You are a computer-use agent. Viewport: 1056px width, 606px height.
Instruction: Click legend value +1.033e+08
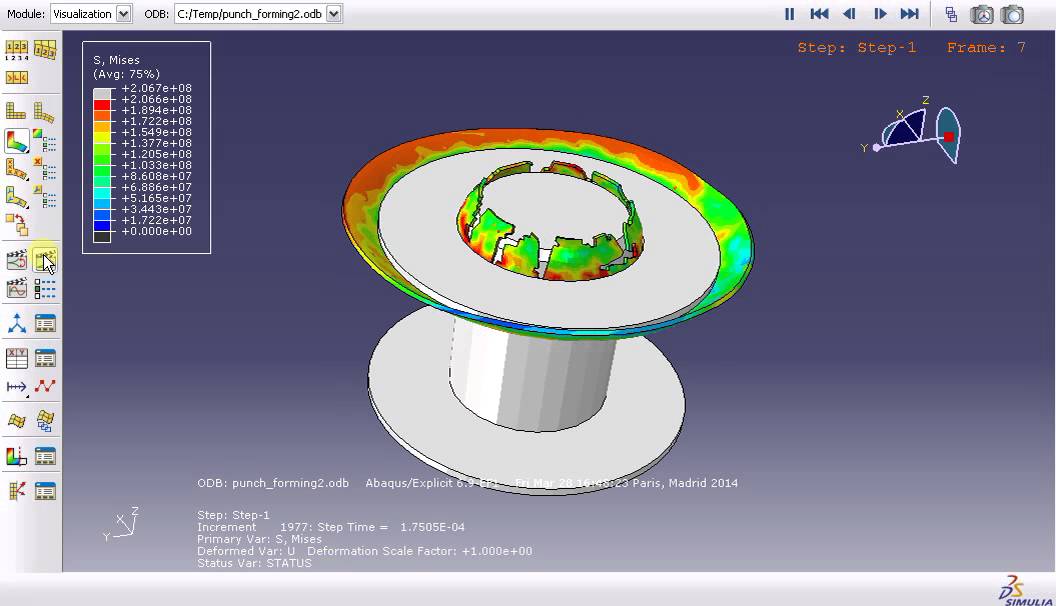click(x=156, y=165)
